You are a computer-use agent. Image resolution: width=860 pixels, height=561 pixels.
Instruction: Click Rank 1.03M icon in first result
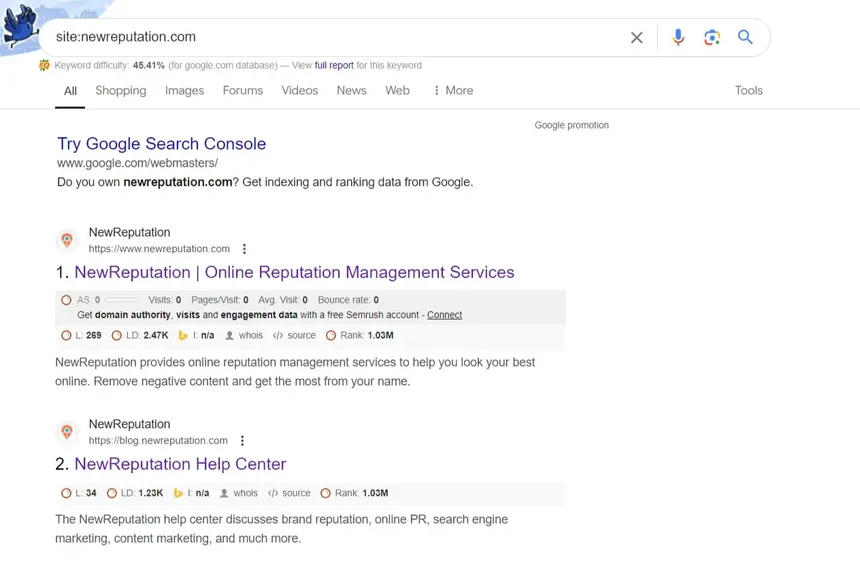pos(331,336)
